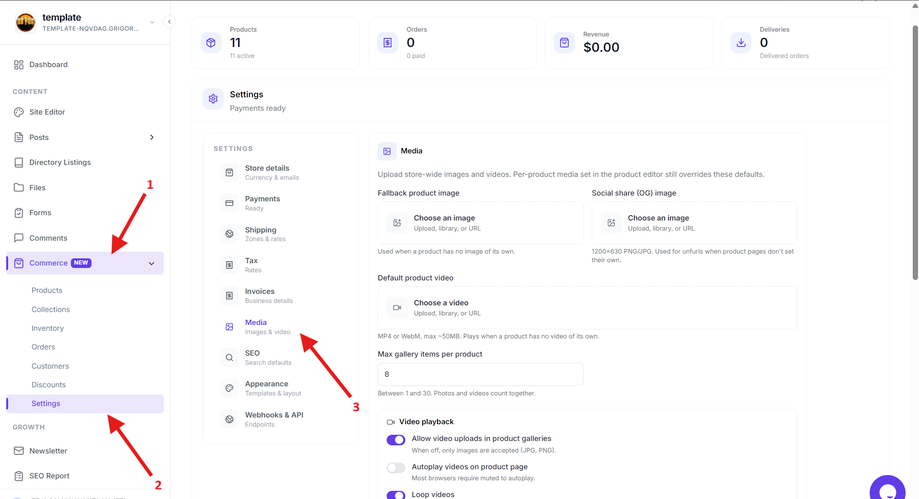Select the Tax settings icon
Viewport: 919px width, 499px height.
click(229, 265)
